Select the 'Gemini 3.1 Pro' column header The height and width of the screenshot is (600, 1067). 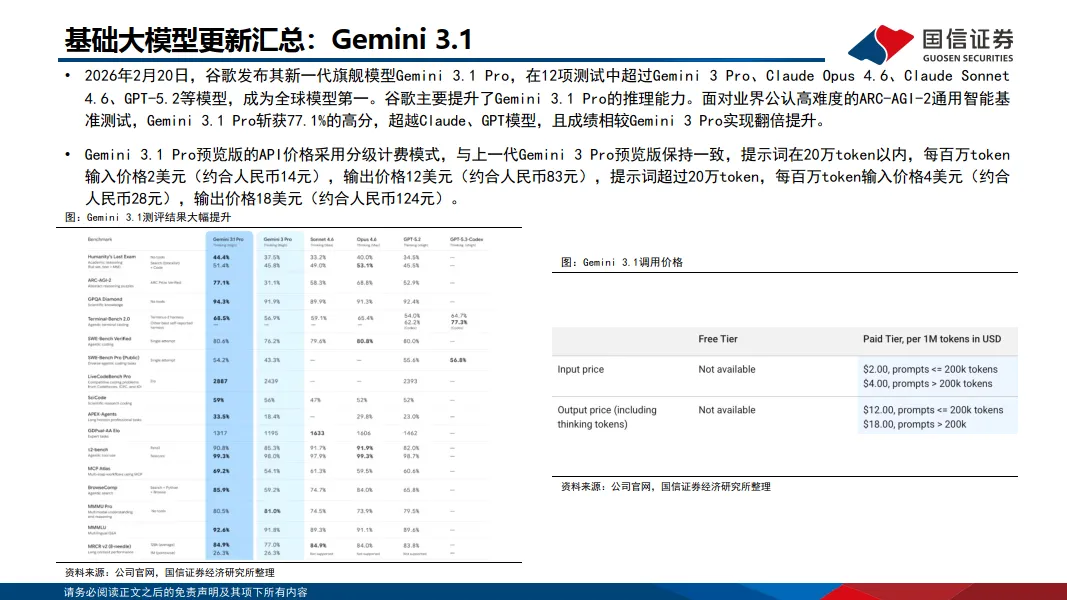tap(228, 241)
